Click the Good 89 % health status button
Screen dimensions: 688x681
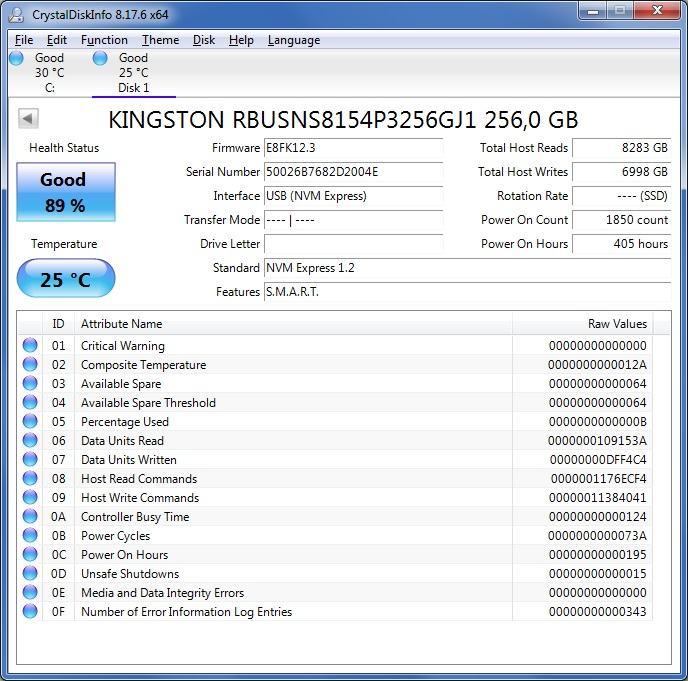pos(66,192)
